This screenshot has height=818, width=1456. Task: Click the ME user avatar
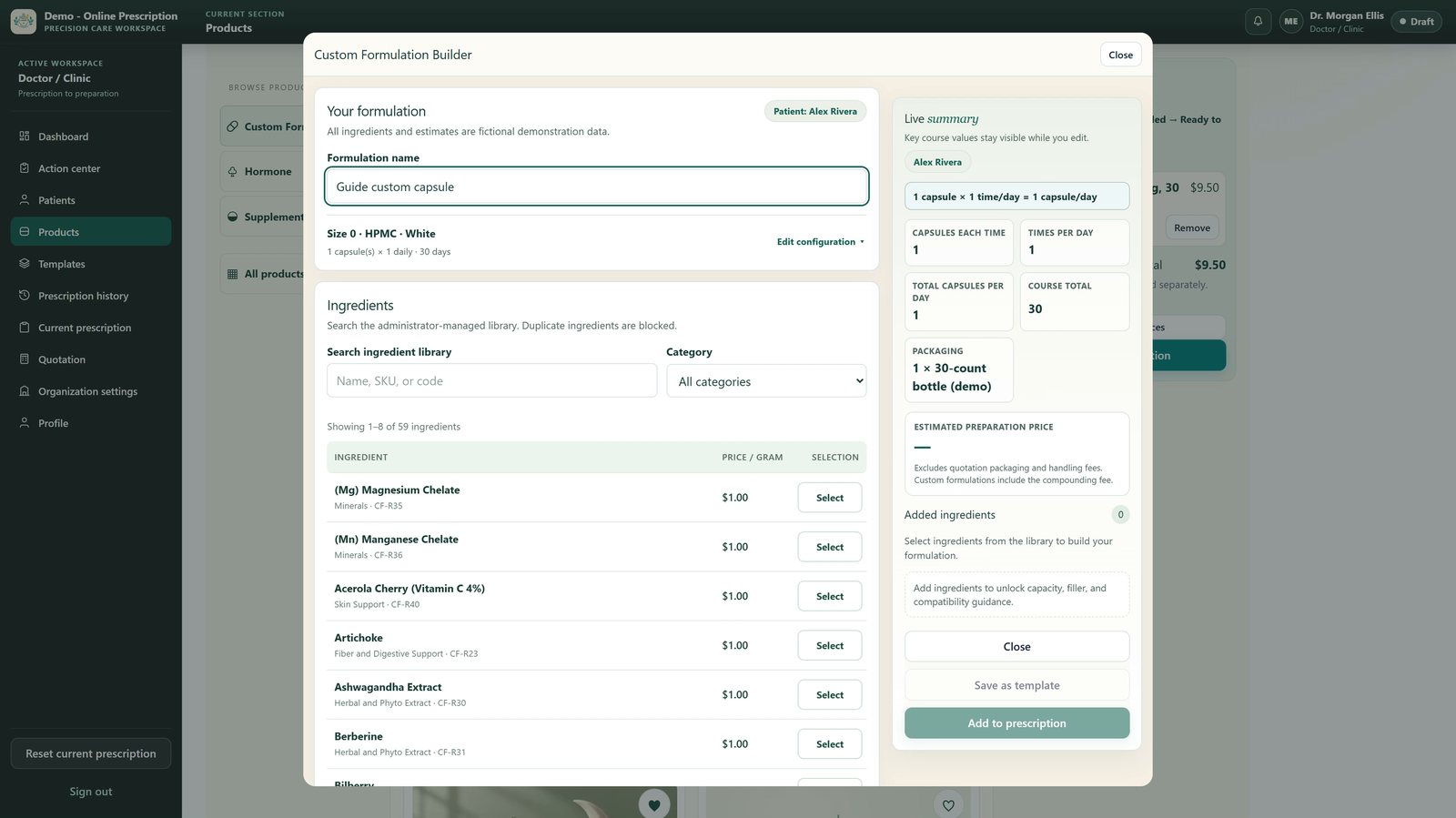click(1291, 21)
